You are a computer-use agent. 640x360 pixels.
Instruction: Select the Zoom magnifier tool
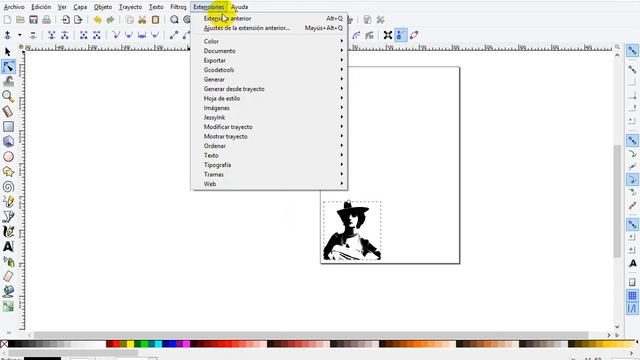[8, 96]
